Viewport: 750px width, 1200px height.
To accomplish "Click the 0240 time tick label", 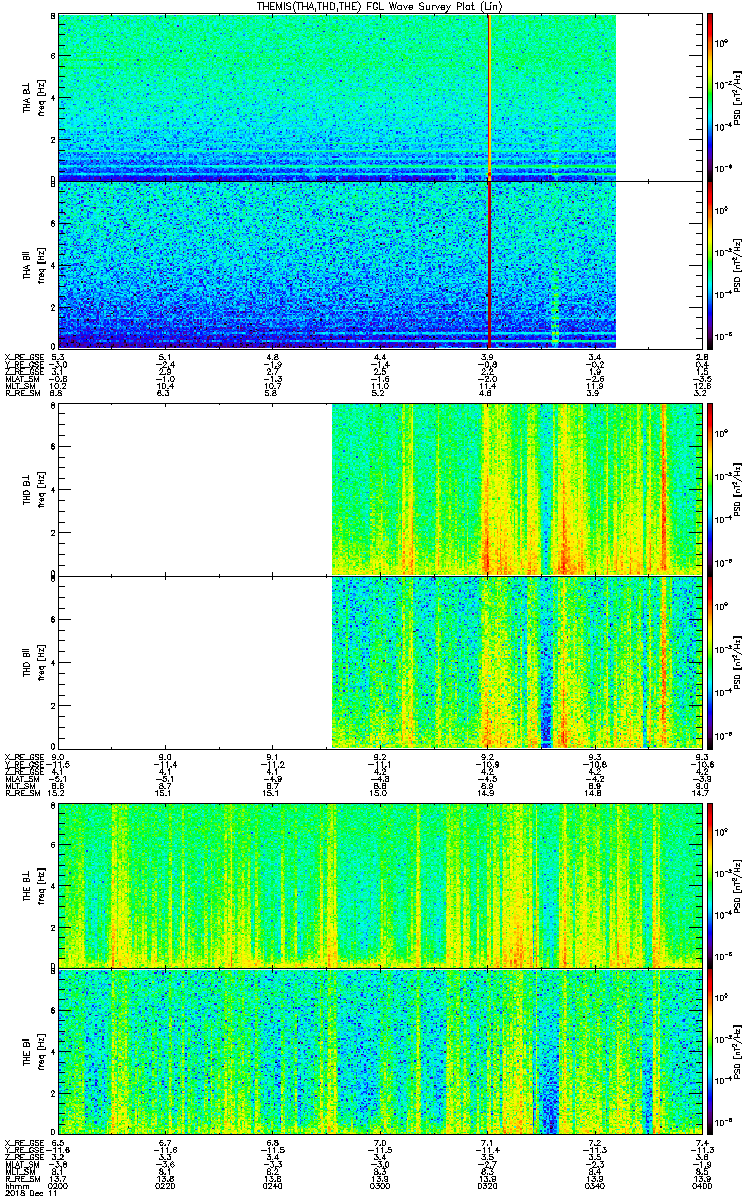I will pyautogui.click(x=273, y=1184).
